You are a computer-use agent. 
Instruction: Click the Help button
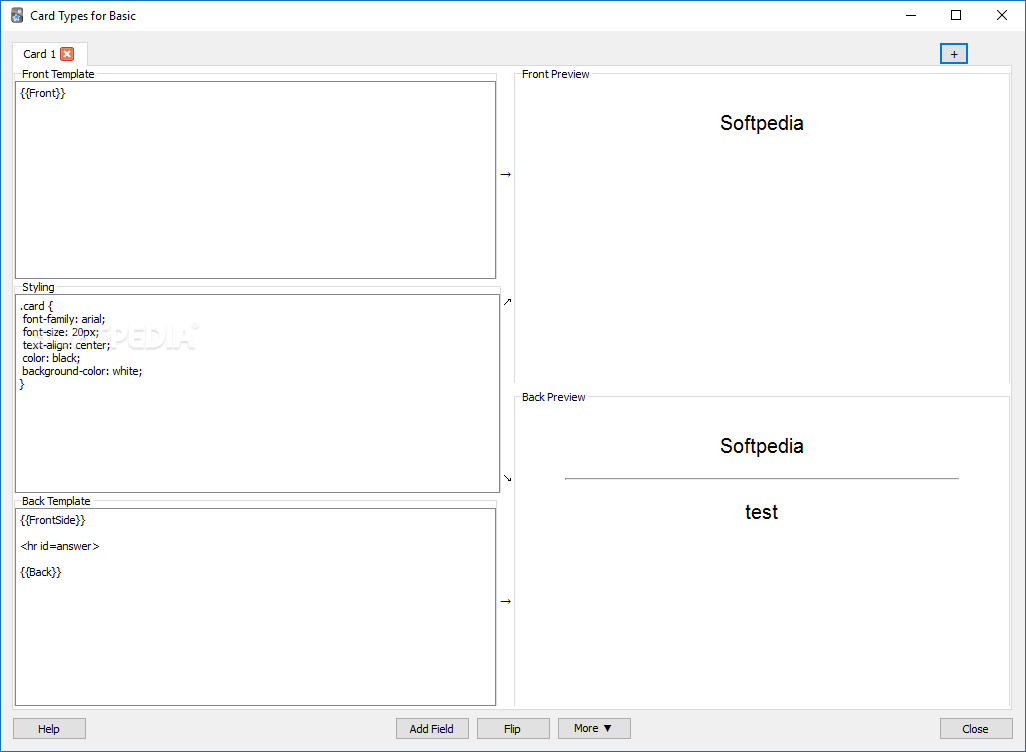[x=49, y=728]
